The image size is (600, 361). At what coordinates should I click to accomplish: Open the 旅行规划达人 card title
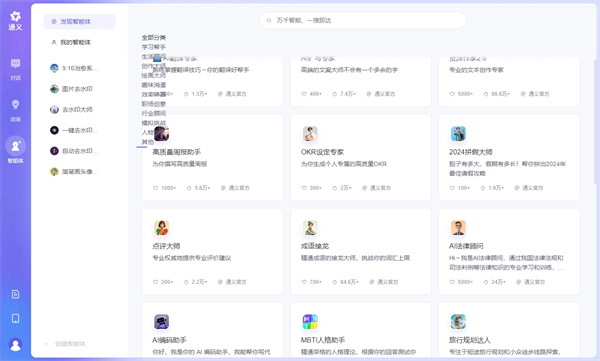tap(470, 340)
